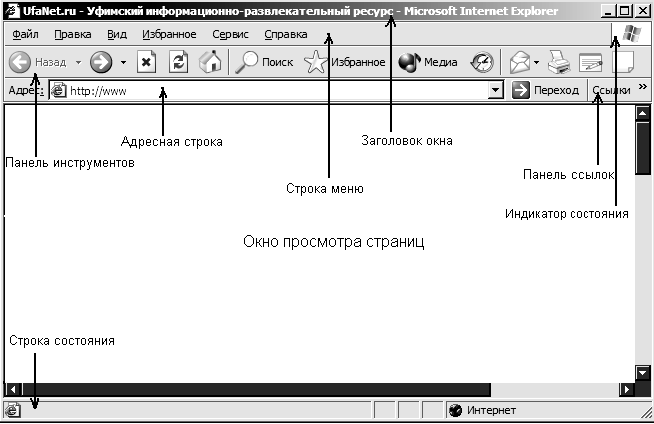Maximize the Internet Explorer window

(624, 10)
